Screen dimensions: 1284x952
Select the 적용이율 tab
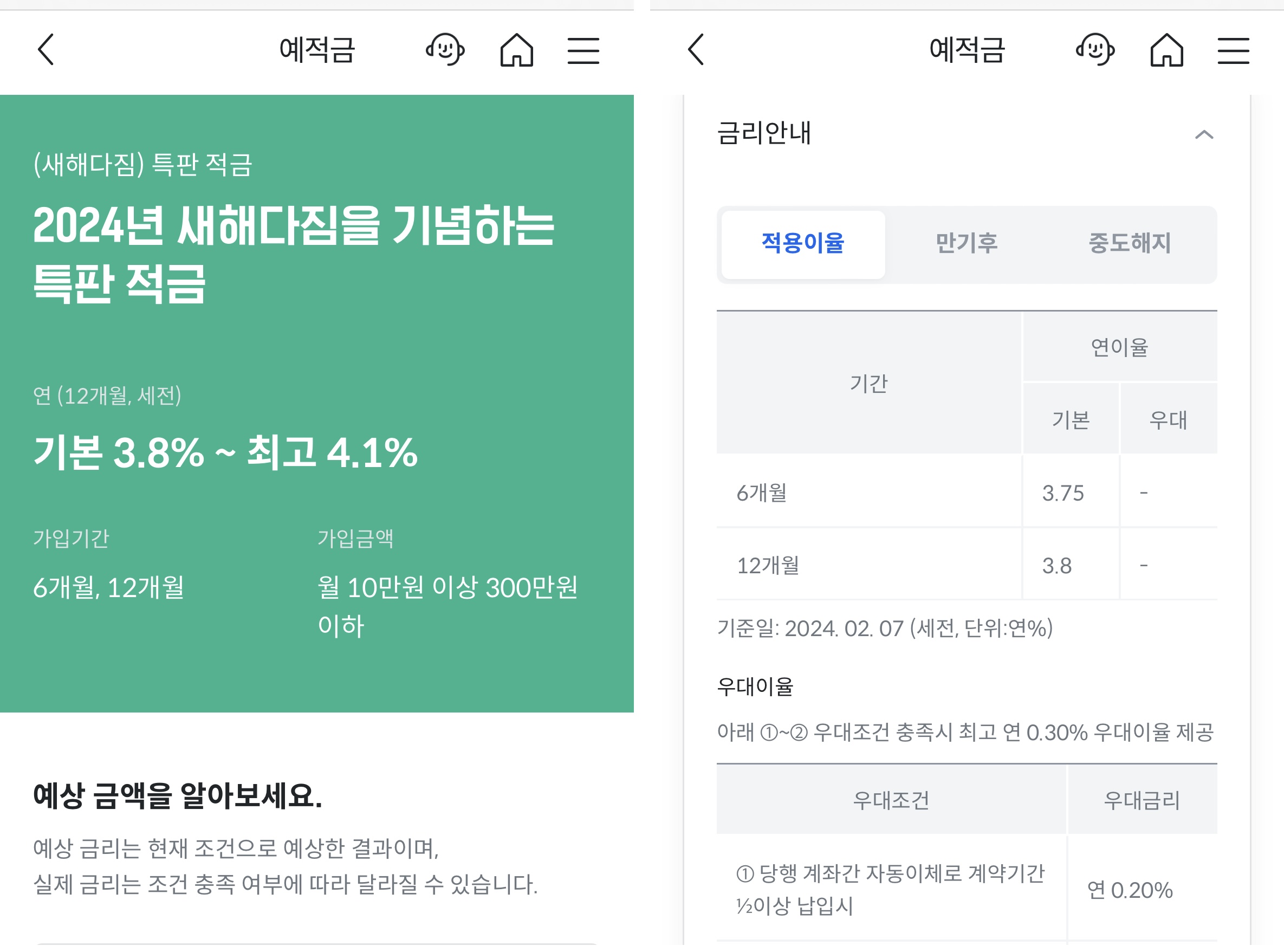click(802, 244)
